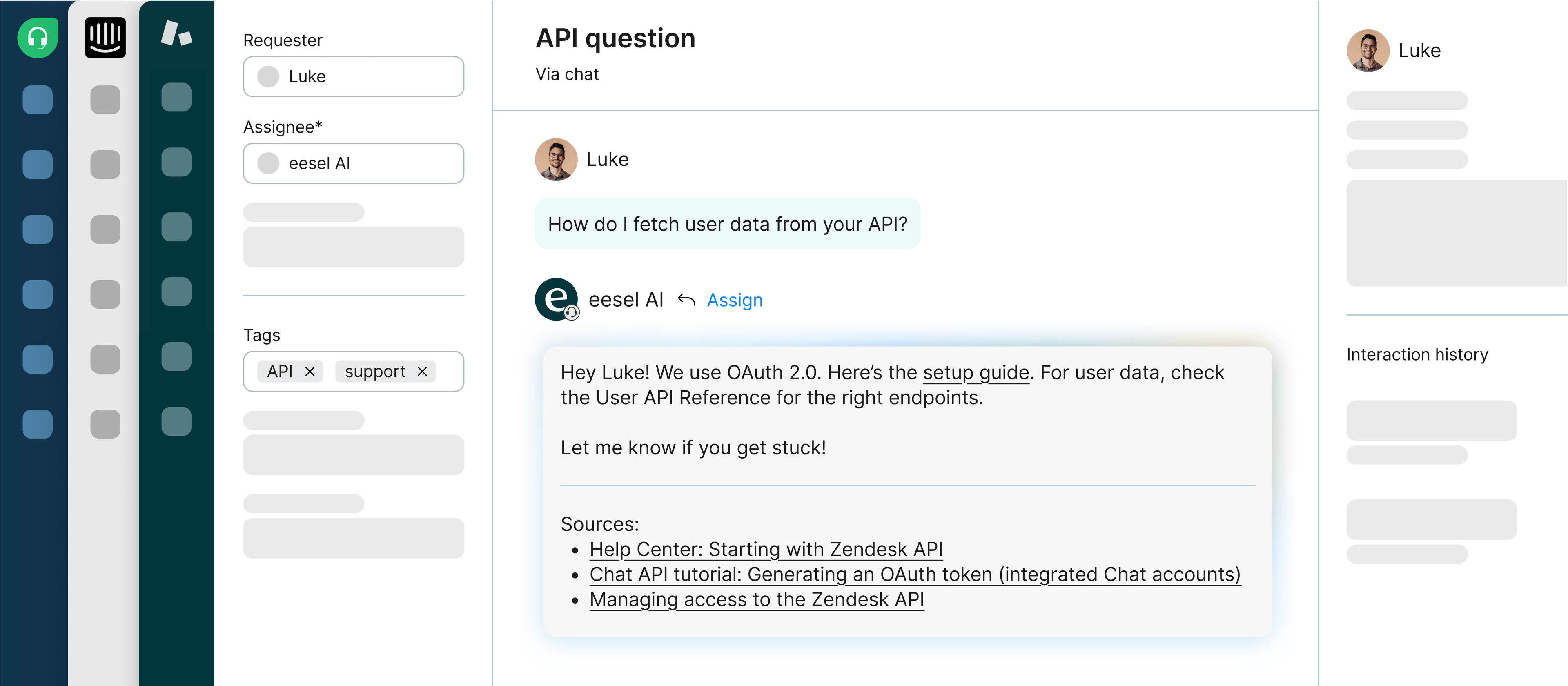
Task: Click the green headset app icon
Action: pos(38,38)
